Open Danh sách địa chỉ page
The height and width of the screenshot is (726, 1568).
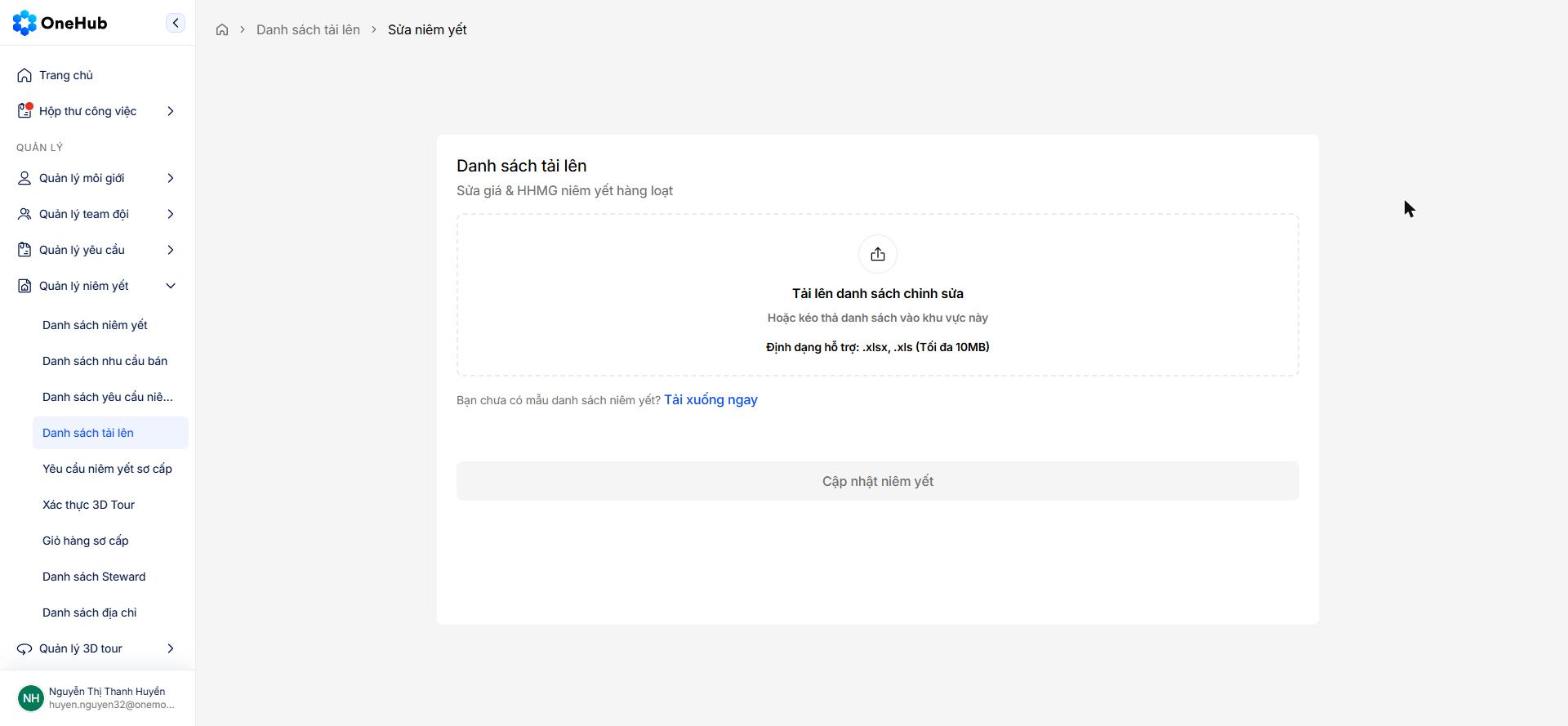(x=110, y=613)
